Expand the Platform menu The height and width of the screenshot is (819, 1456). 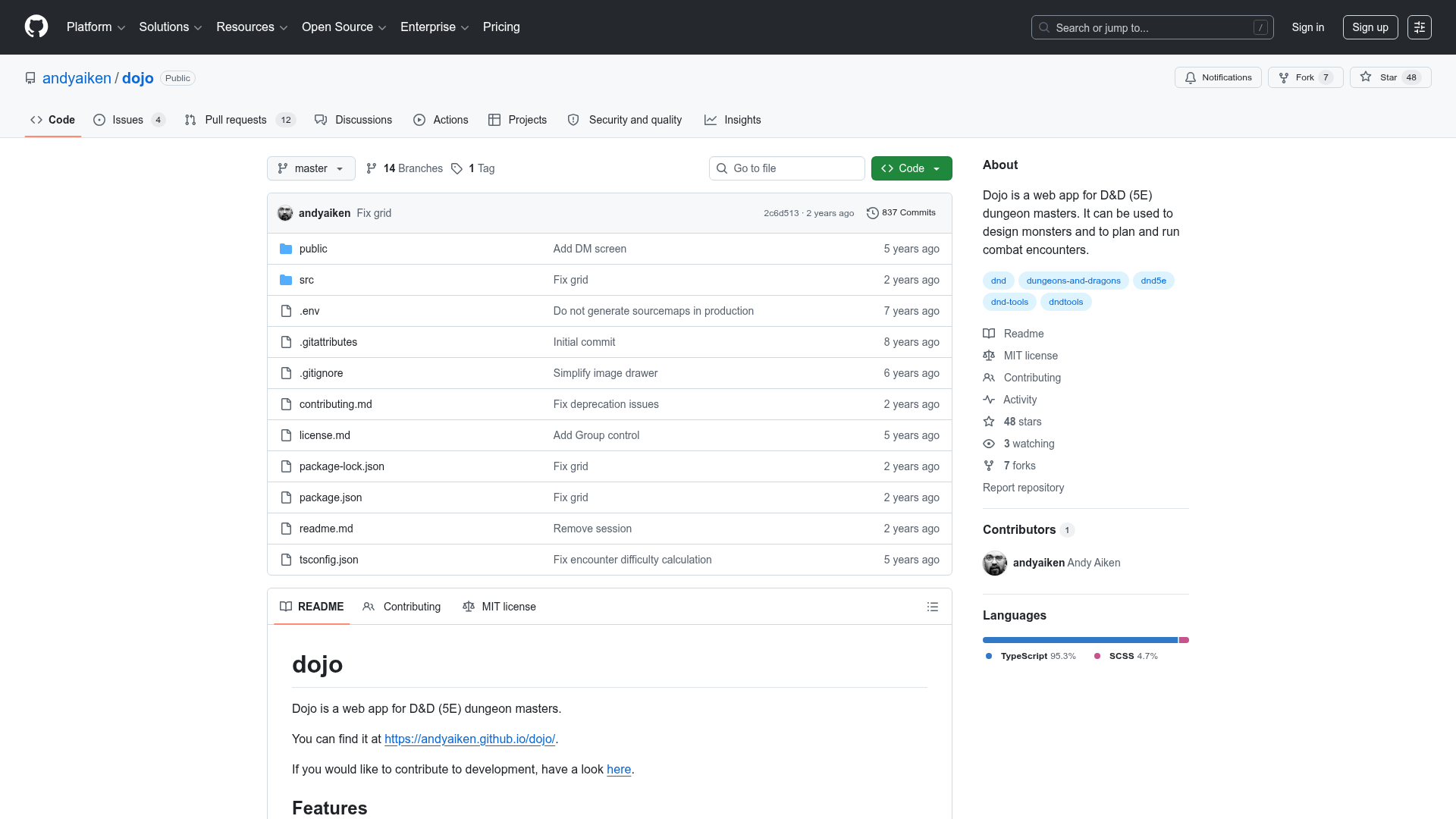[x=96, y=27]
